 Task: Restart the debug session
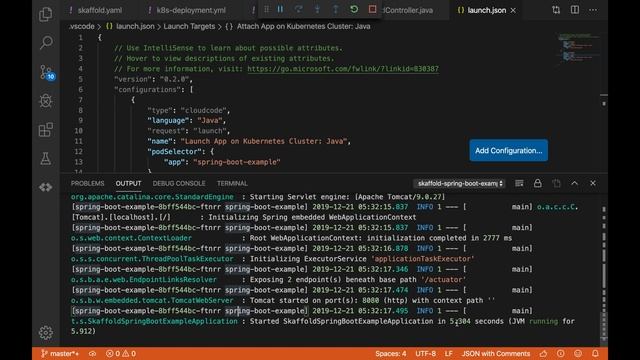pos(354,9)
